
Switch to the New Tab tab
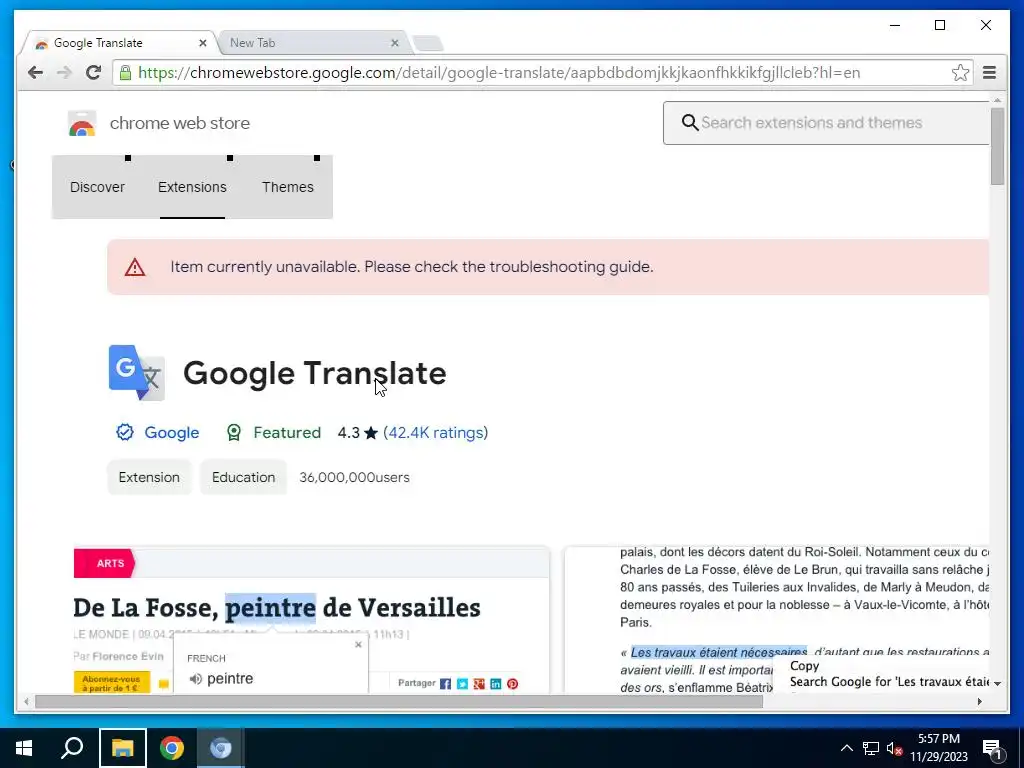313,43
